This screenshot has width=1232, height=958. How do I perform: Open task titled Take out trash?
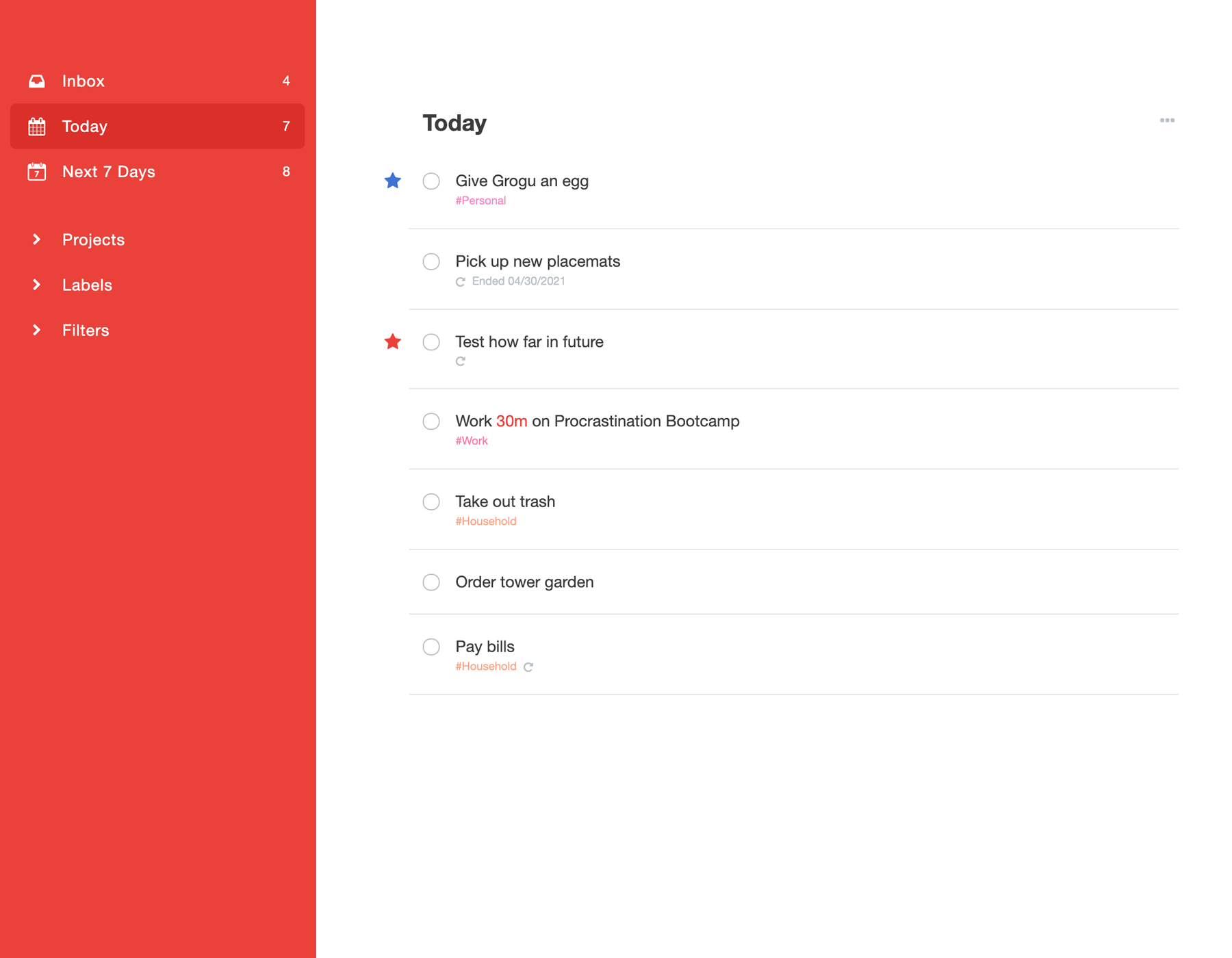(505, 502)
